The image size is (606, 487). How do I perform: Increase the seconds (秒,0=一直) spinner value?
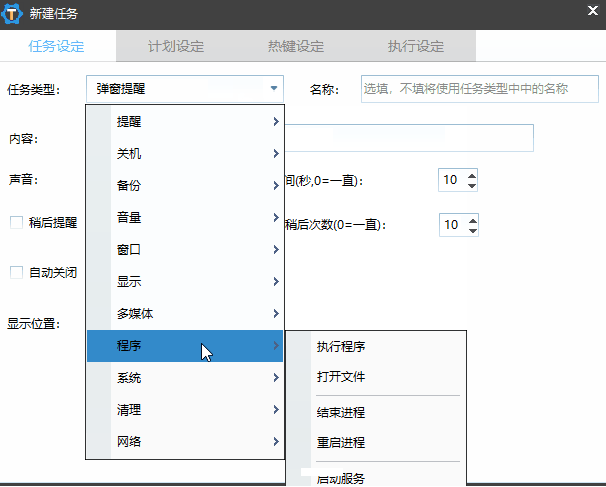pyautogui.click(x=472, y=176)
